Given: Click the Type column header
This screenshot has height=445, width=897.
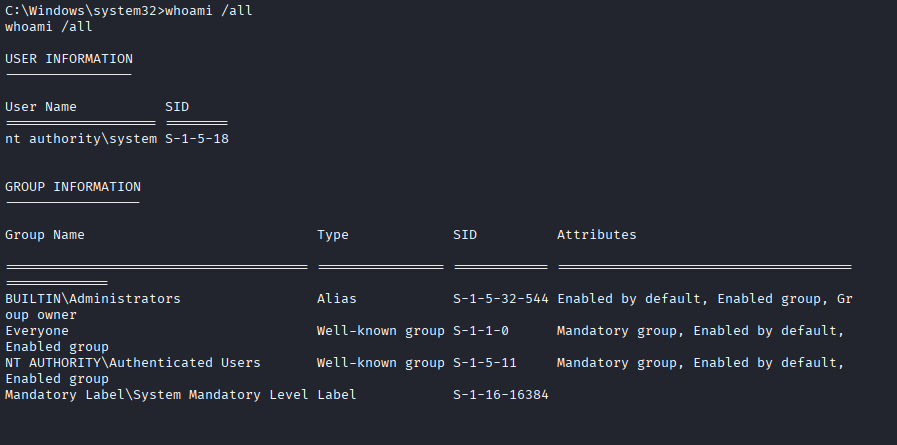Looking at the screenshot, I should [x=333, y=235].
